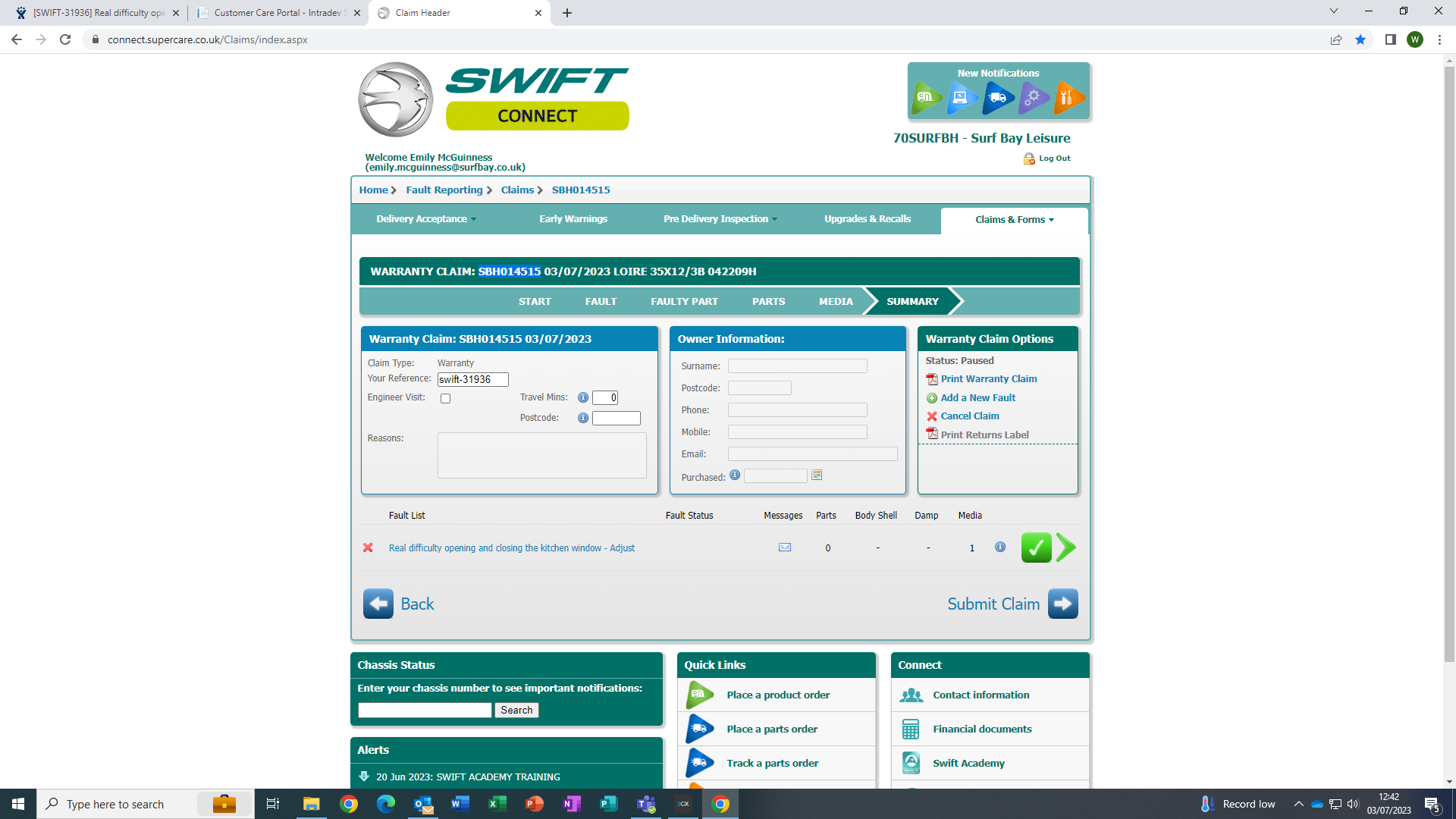Click the Travel Mins info icon
This screenshot has height=819, width=1456.
[x=583, y=397]
